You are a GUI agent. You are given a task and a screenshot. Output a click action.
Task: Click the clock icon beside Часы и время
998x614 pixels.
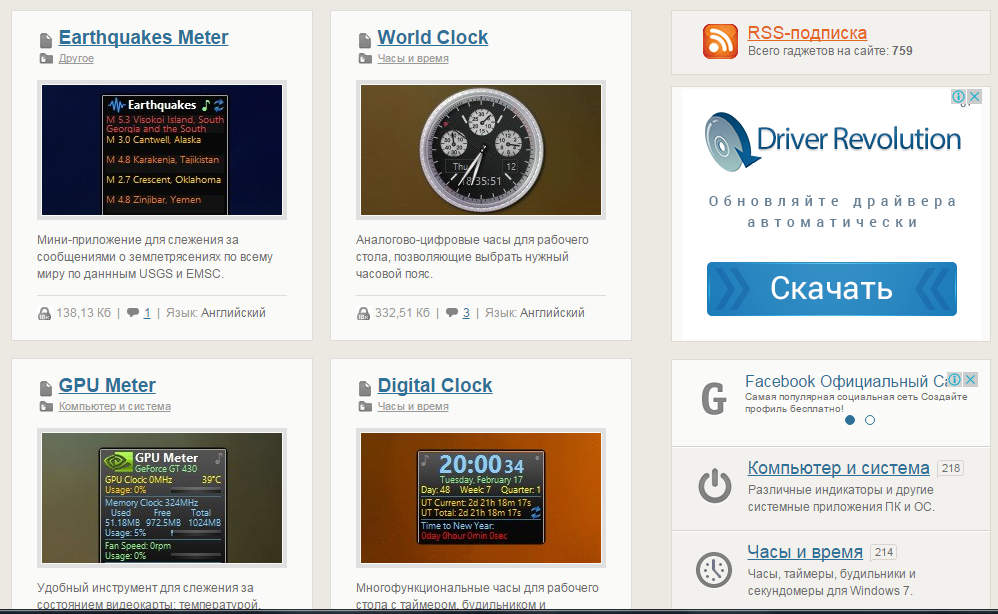point(714,569)
